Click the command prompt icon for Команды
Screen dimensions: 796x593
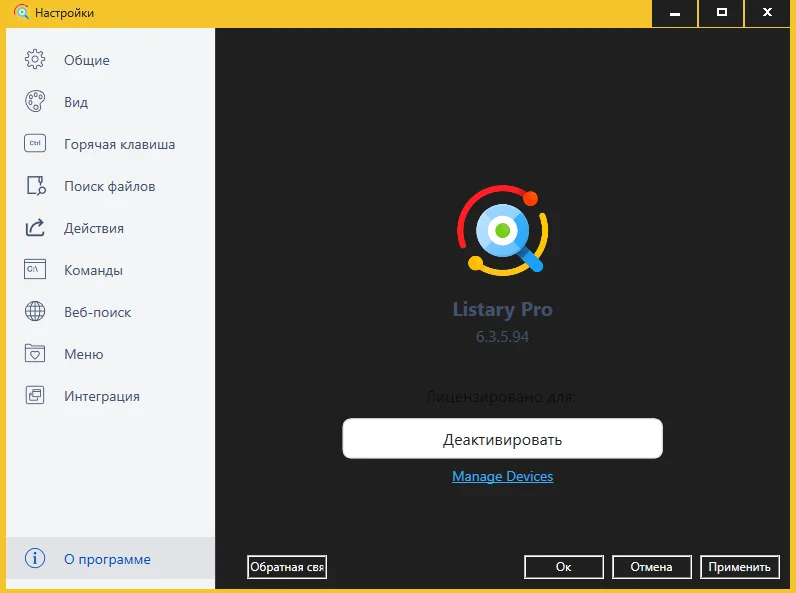[35, 270]
